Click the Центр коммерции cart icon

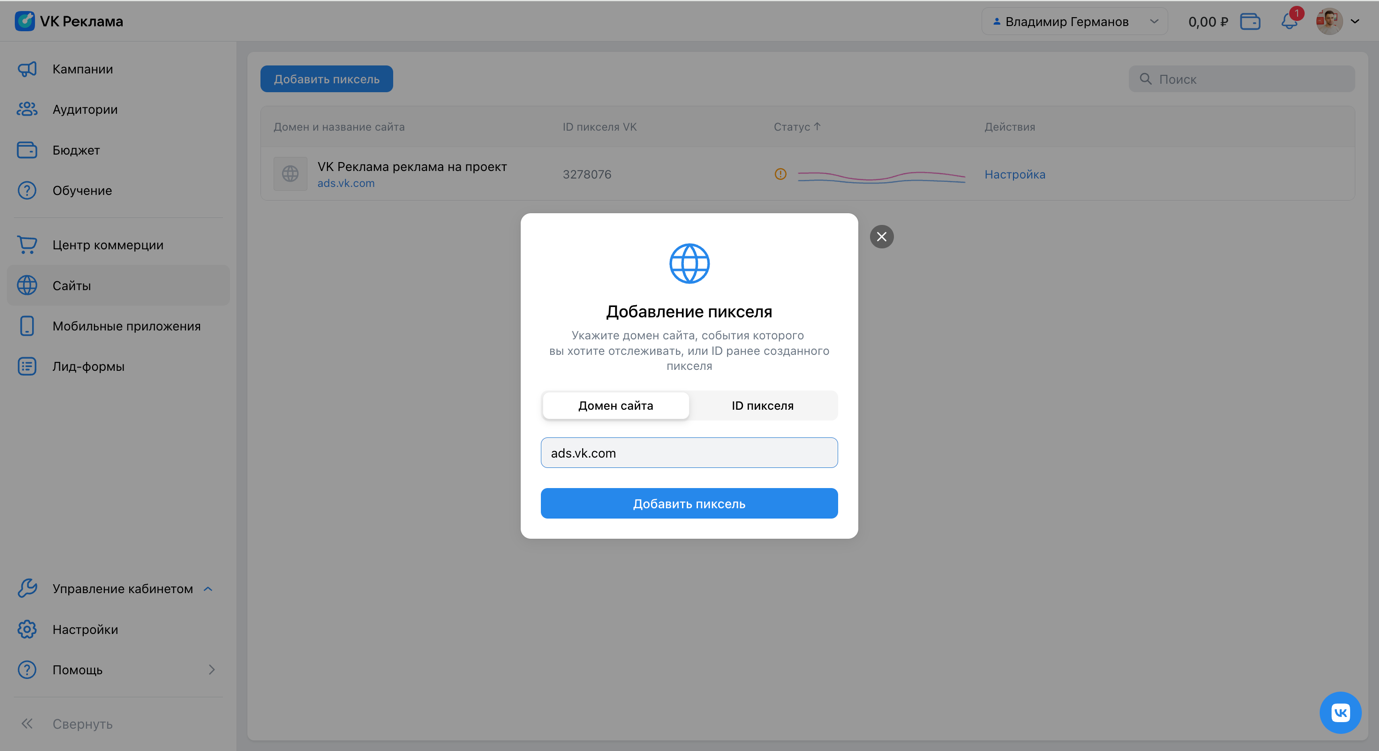click(27, 245)
